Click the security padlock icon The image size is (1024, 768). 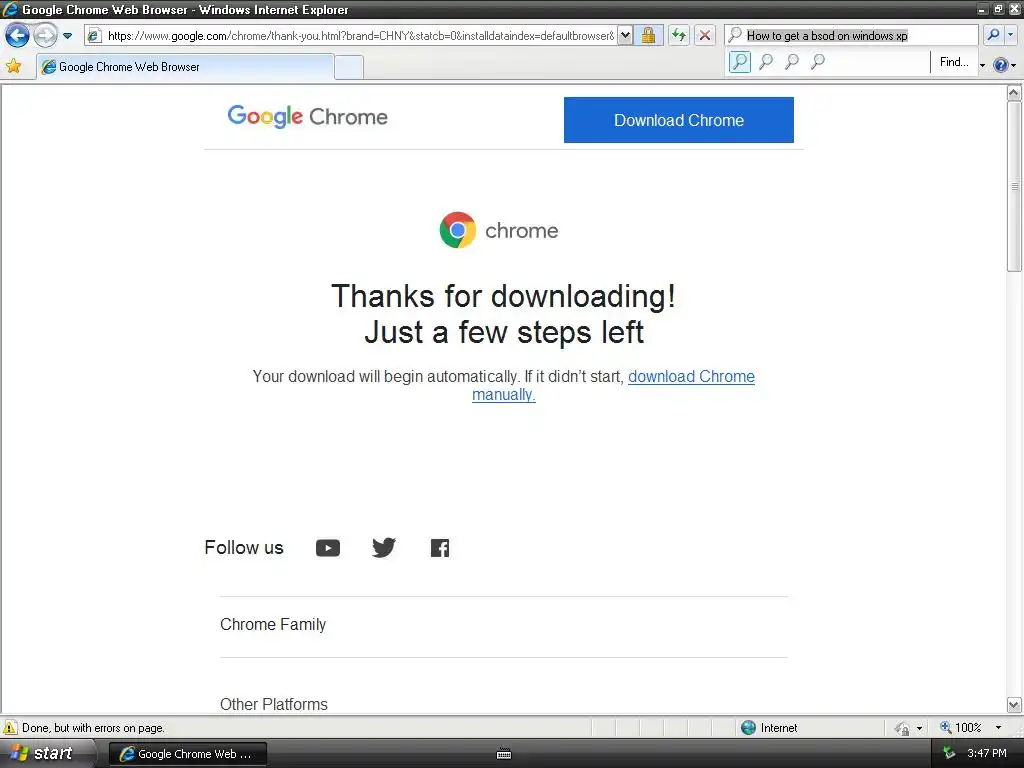tap(648, 35)
